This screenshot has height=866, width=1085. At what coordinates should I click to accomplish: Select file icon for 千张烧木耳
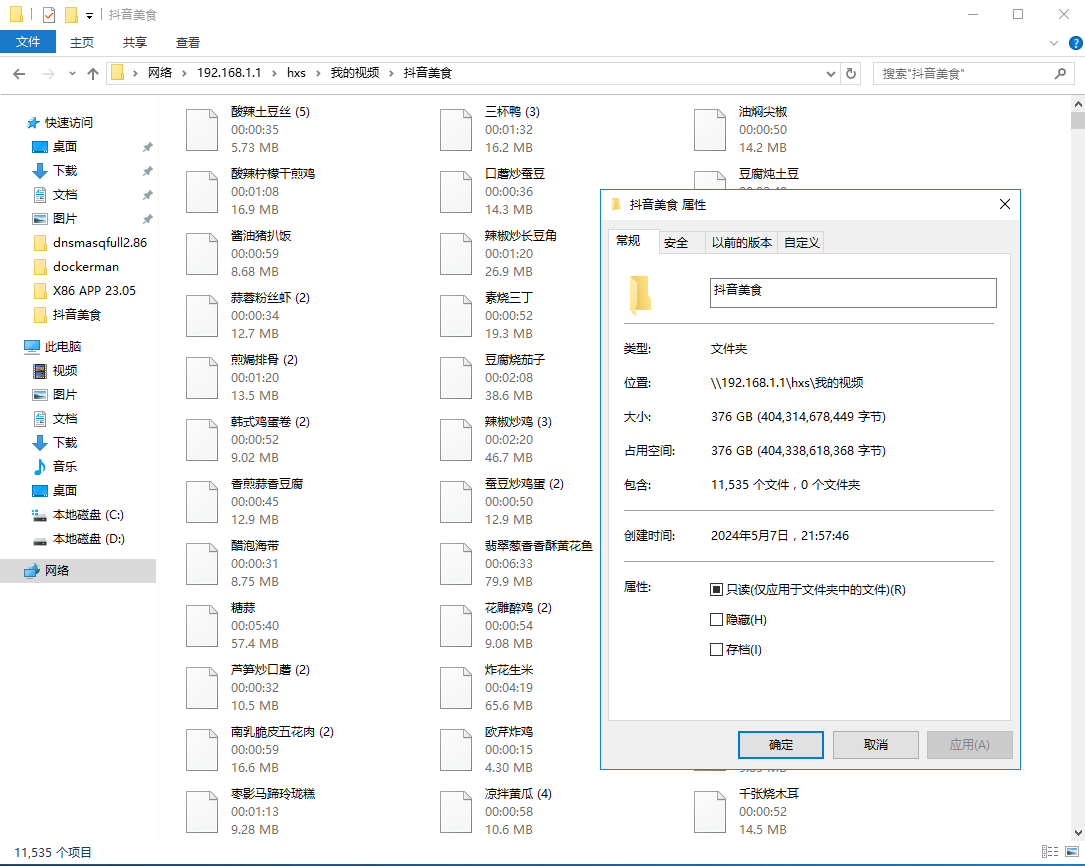(710, 812)
